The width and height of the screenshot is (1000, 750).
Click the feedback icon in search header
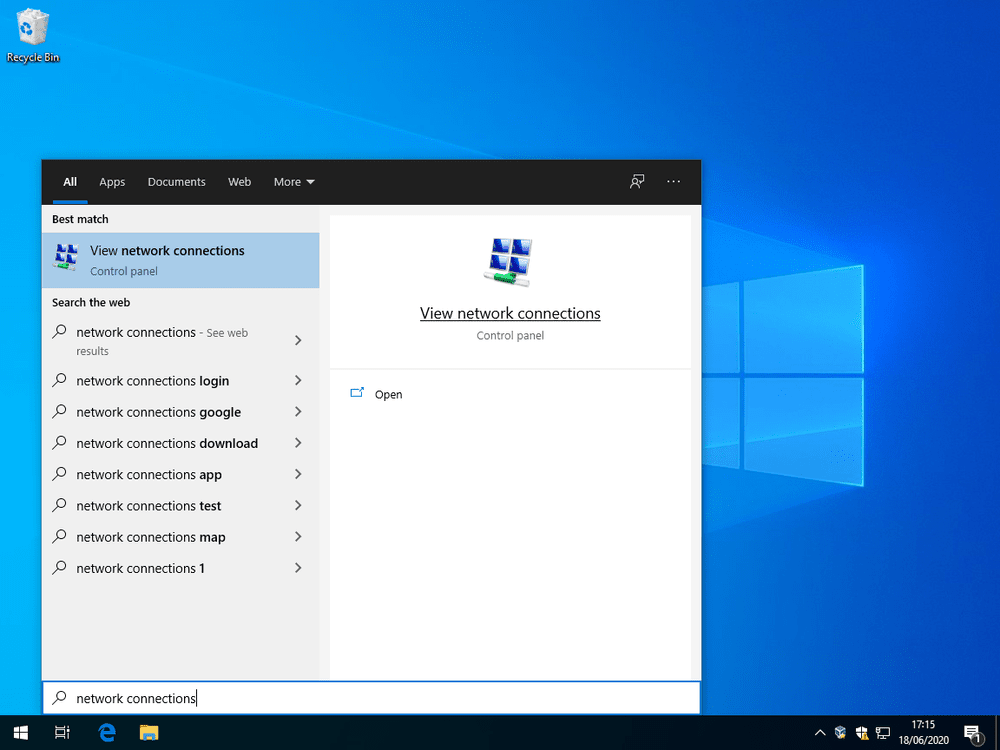pyautogui.click(x=636, y=182)
